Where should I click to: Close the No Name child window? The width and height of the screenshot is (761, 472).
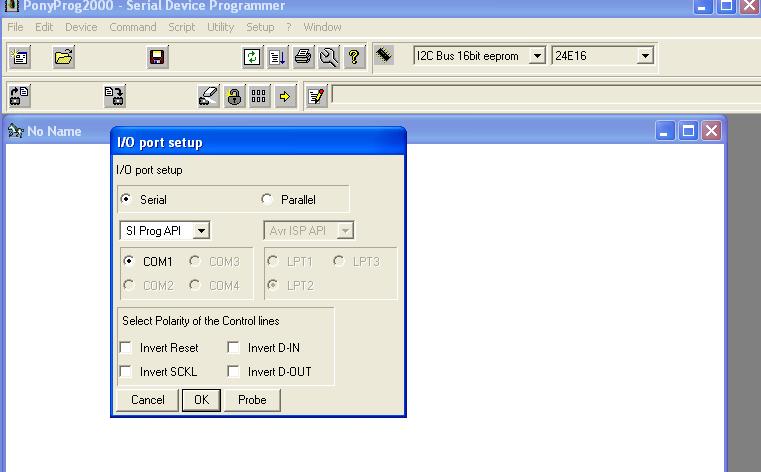711,130
